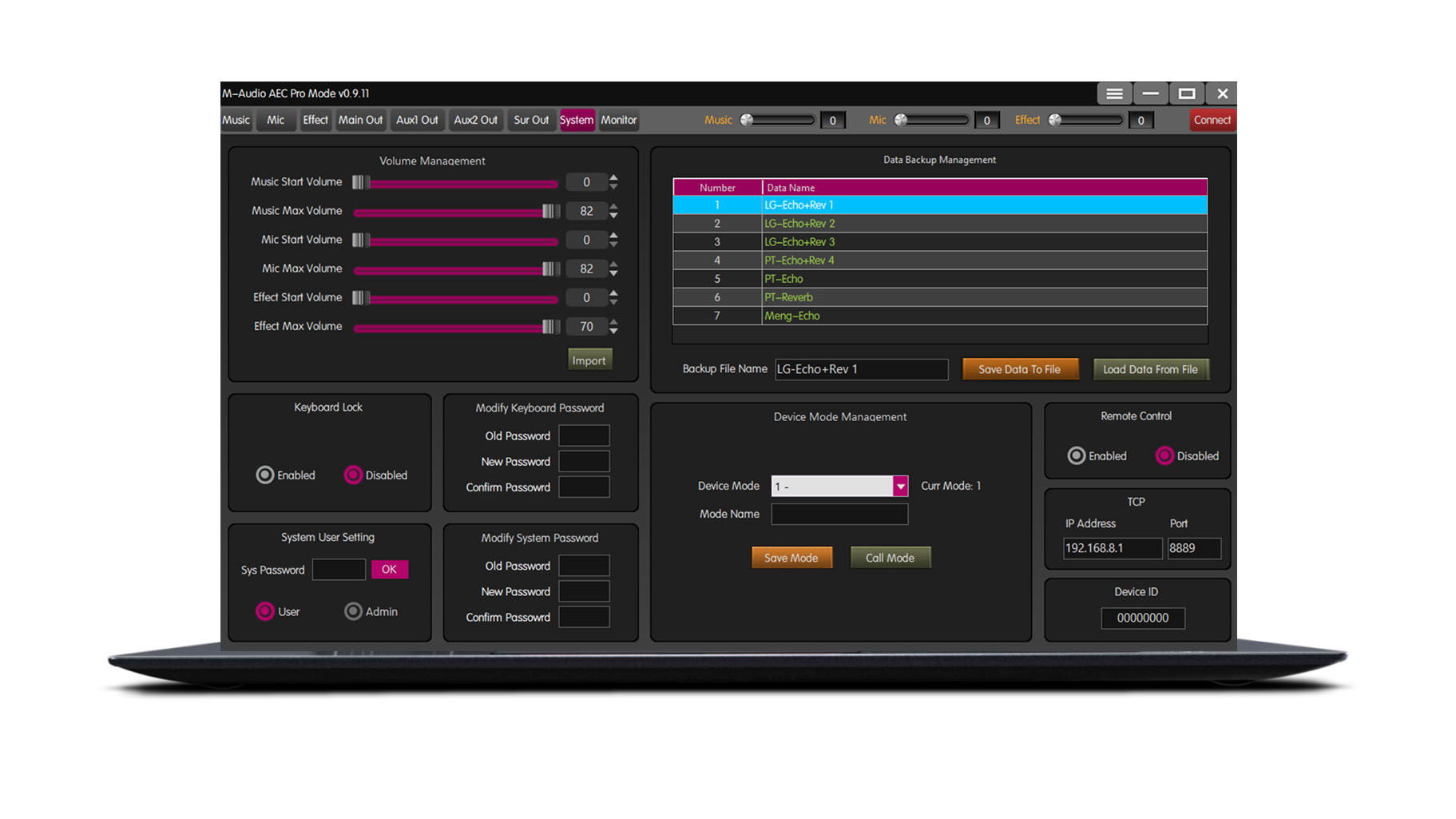The width and height of the screenshot is (1456, 819).
Task: Switch to the Monitor tab
Action: pos(618,120)
